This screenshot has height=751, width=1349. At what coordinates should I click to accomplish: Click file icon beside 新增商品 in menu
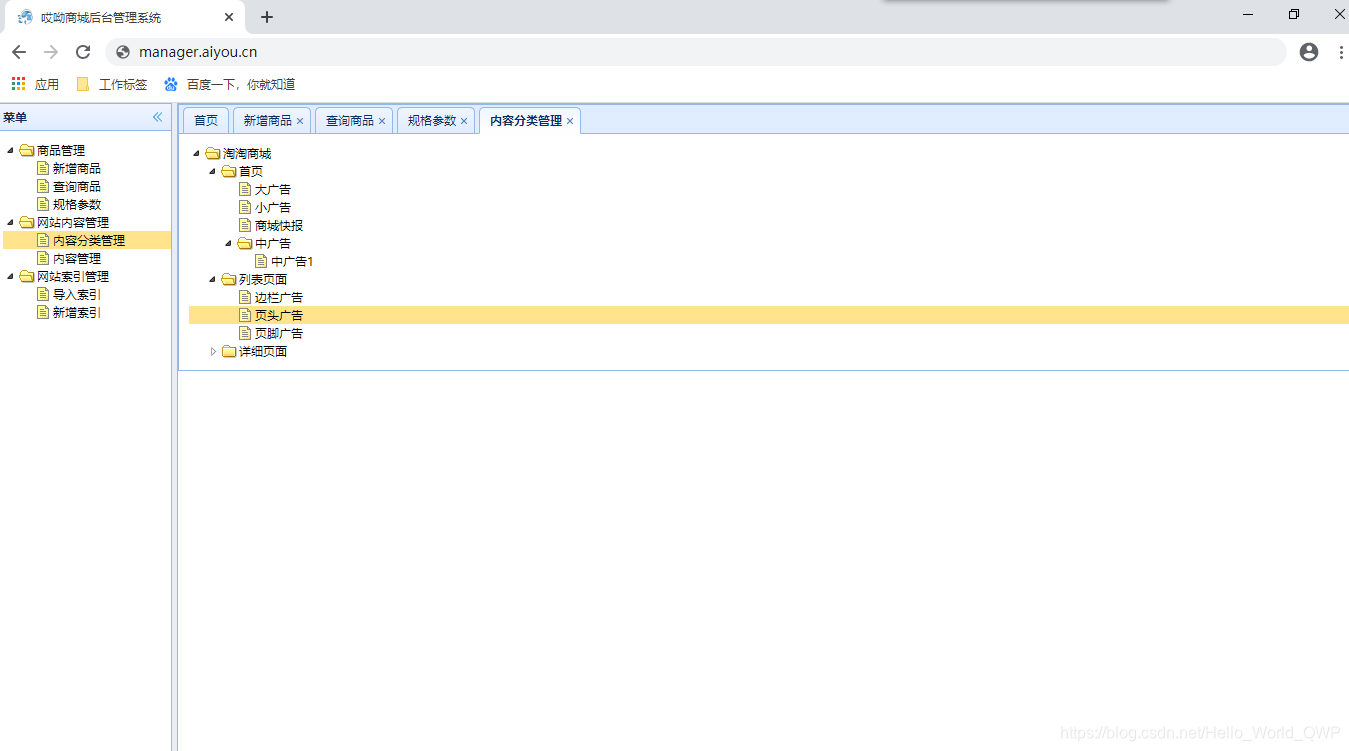43,168
